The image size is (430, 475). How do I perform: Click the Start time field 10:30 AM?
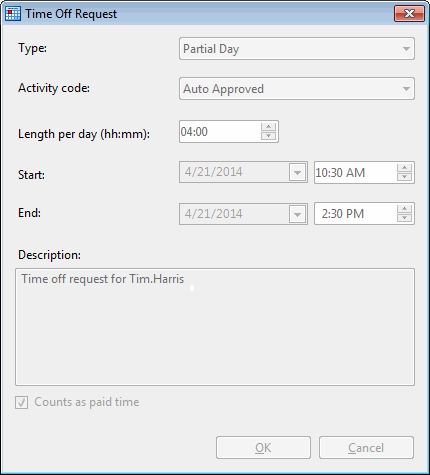355,173
